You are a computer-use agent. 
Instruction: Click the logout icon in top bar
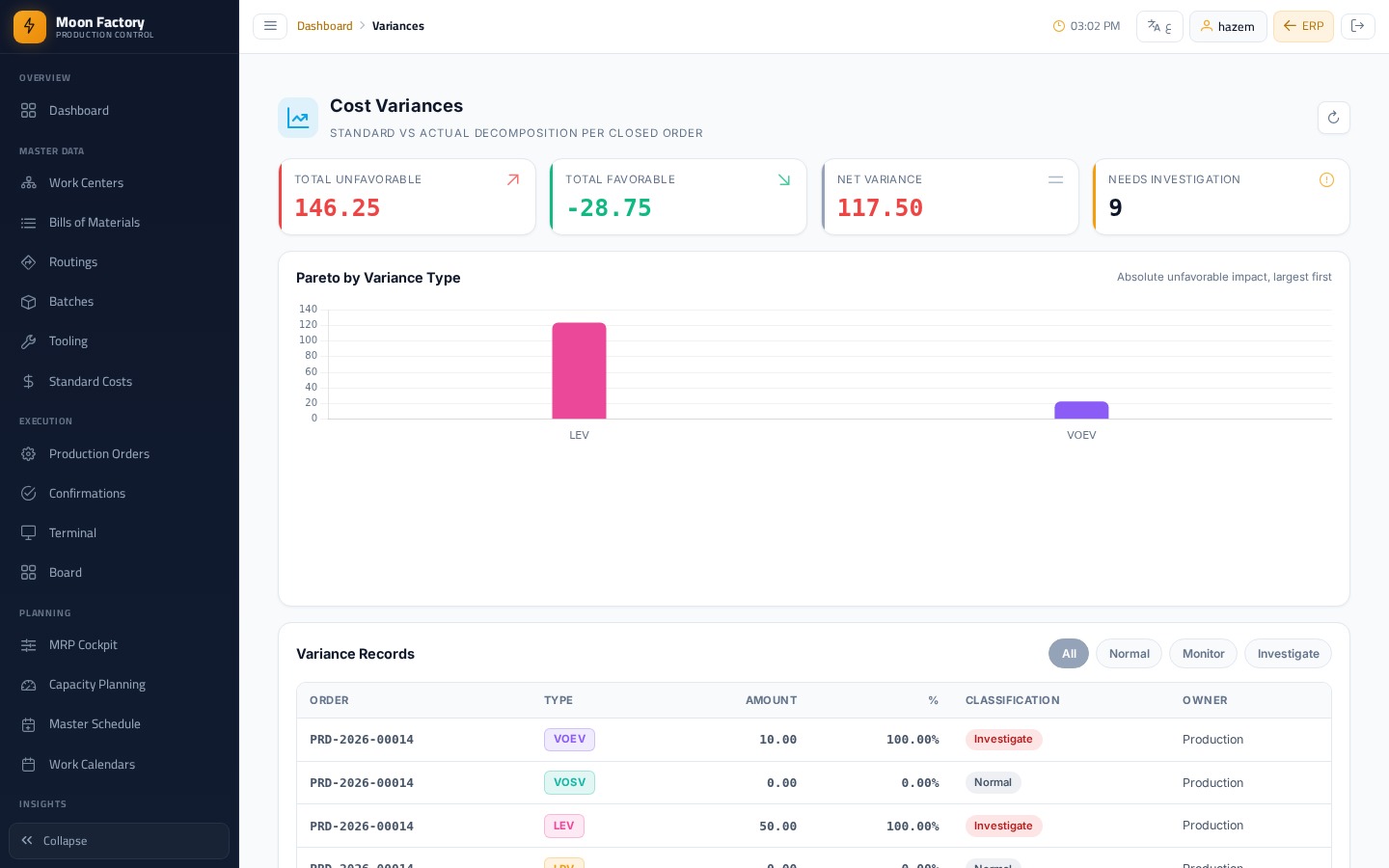[x=1358, y=26]
